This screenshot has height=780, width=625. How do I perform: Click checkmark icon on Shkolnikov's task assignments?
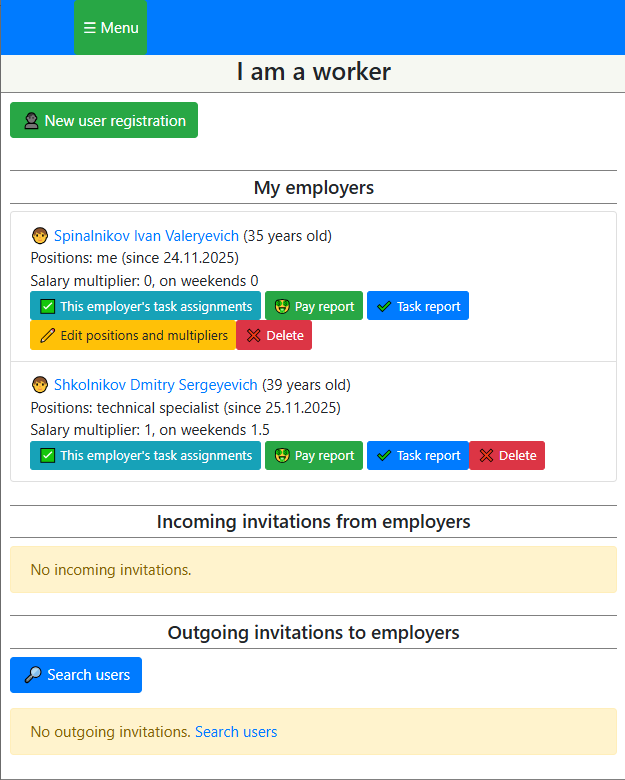point(48,456)
